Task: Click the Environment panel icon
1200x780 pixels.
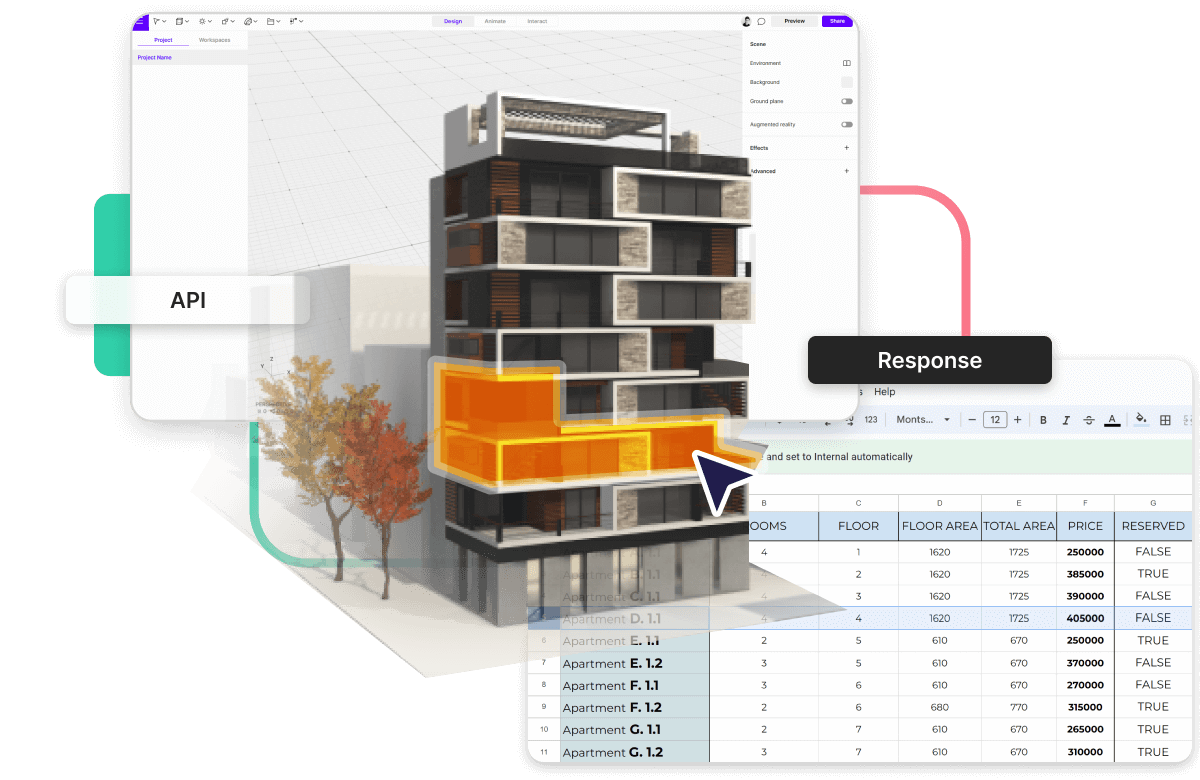Action: pyautogui.click(x=846, y=63)
